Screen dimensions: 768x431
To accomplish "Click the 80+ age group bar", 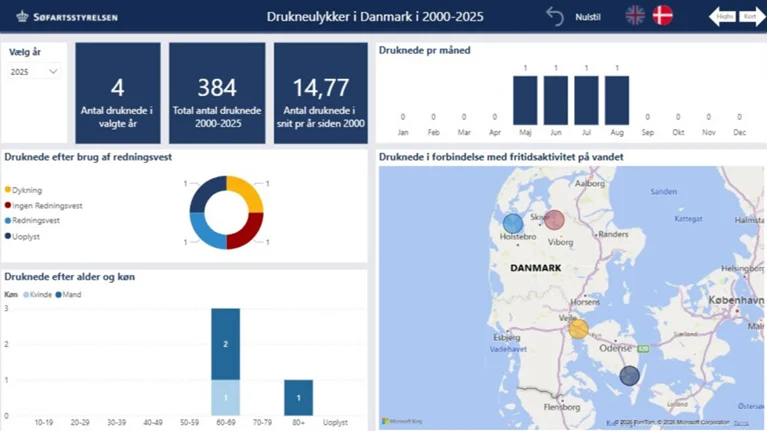I will pos(298,397).
